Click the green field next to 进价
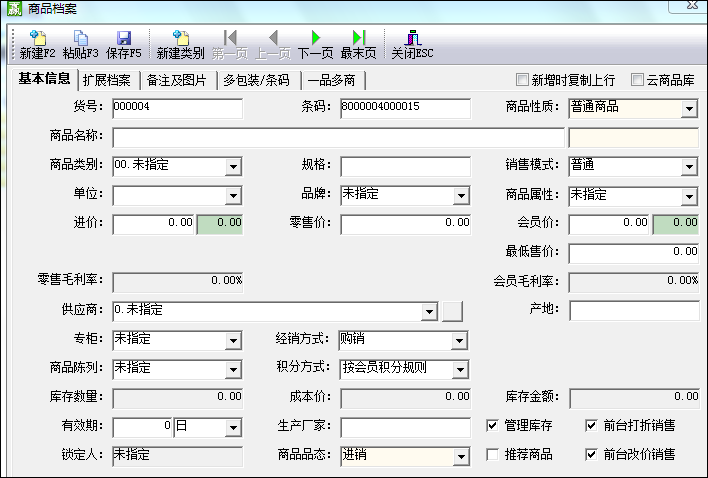The height and width of the screenshot is (478, 708). click(x=220, y=224)
